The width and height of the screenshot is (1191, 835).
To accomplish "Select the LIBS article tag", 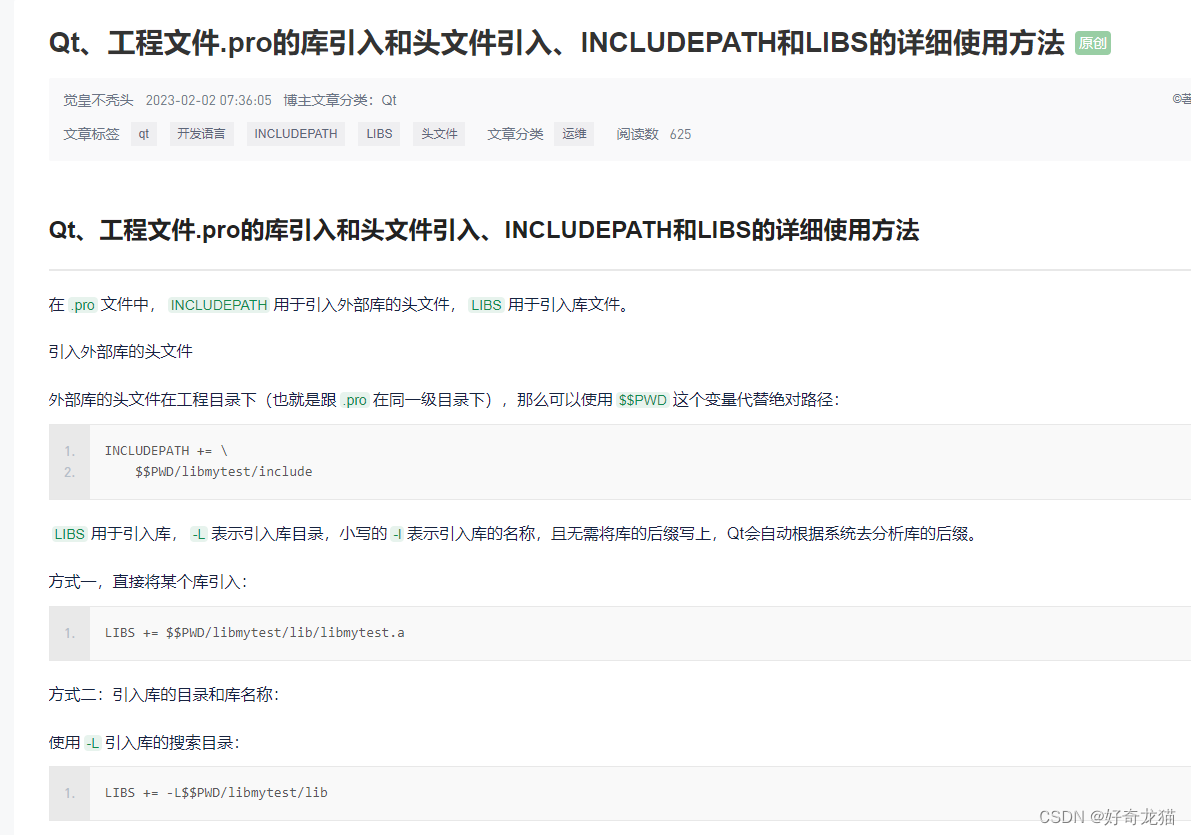I will (379, 134).
